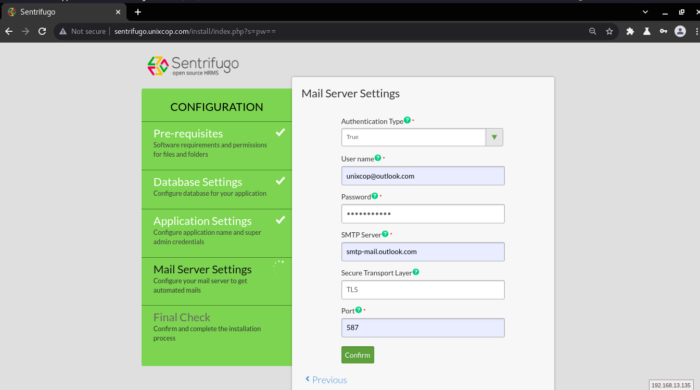Focus the User name input field
This screenshot has width=700, height=390.
pos(423,176)
